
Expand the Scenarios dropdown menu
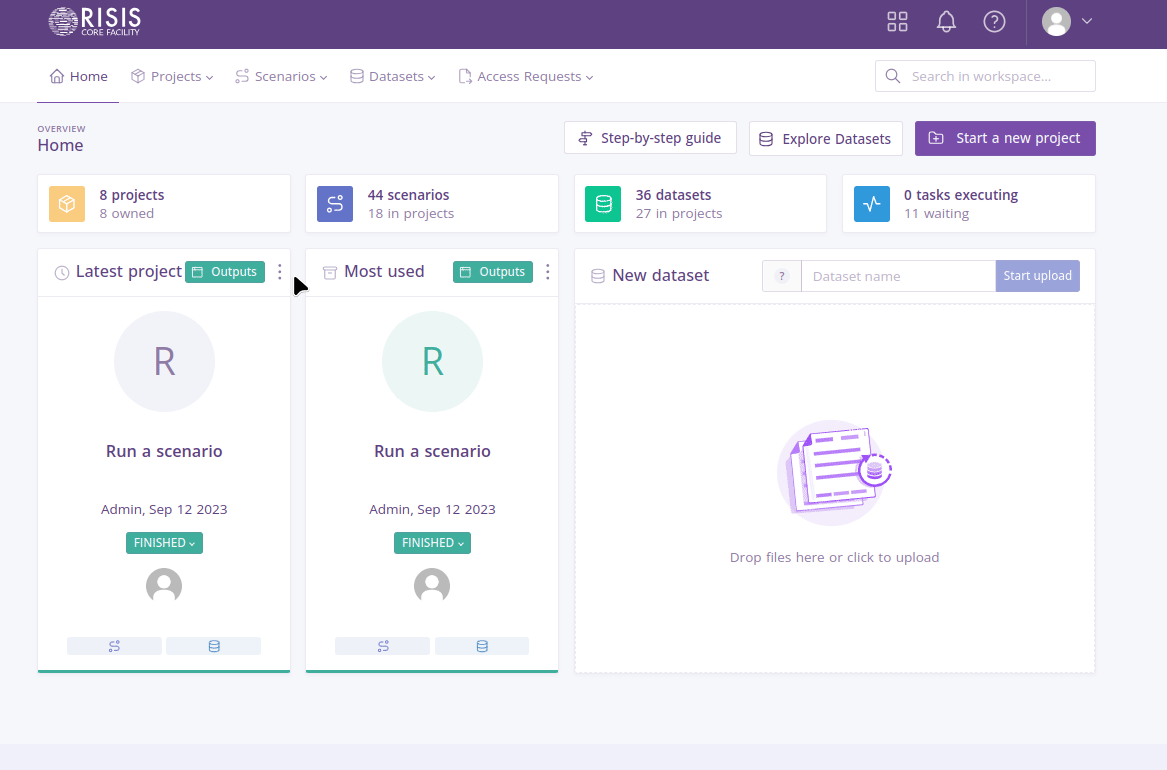tap(281, 77)
